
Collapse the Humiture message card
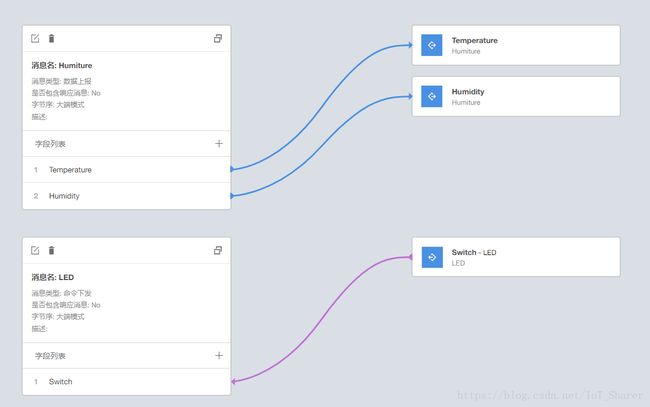click(218, 39)
